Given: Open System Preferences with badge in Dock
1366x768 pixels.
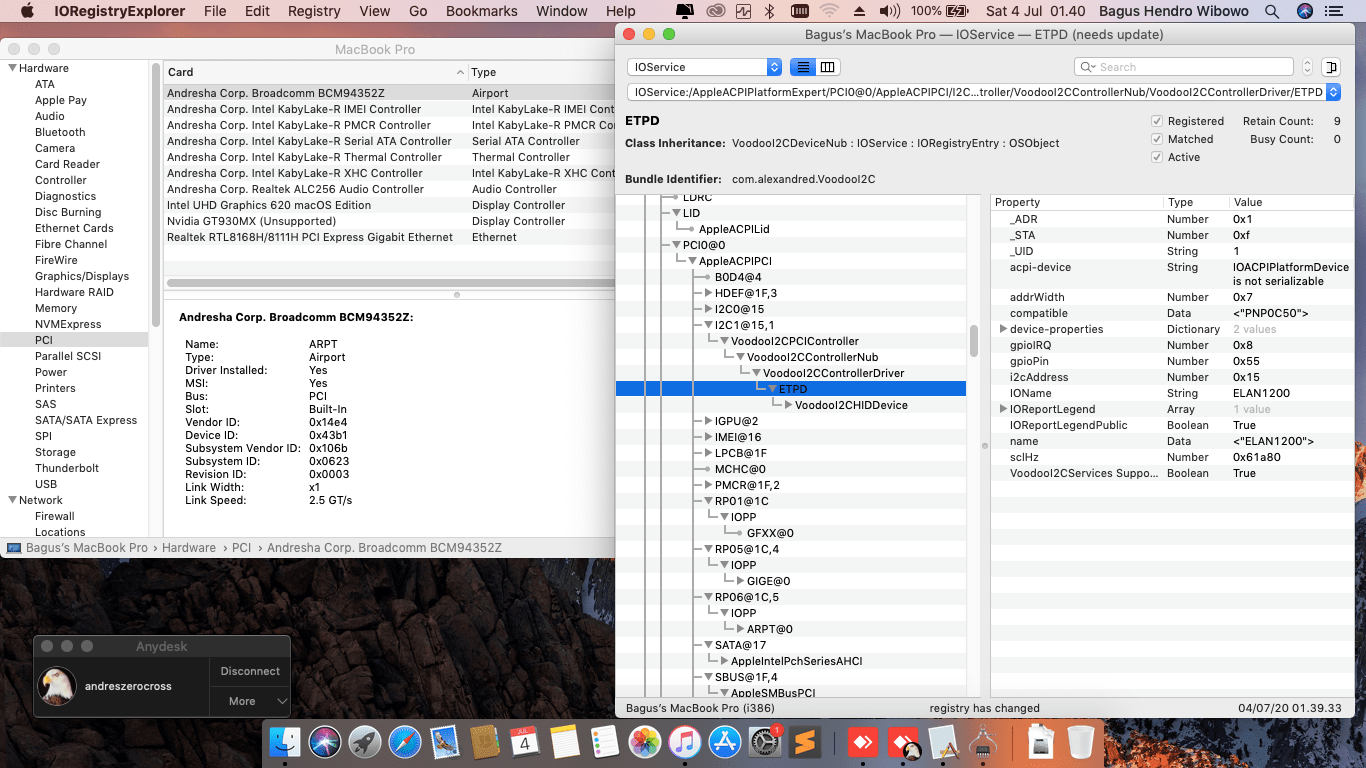Looking at the screenshot, I should pyautogui.click(x=765, y=743).
